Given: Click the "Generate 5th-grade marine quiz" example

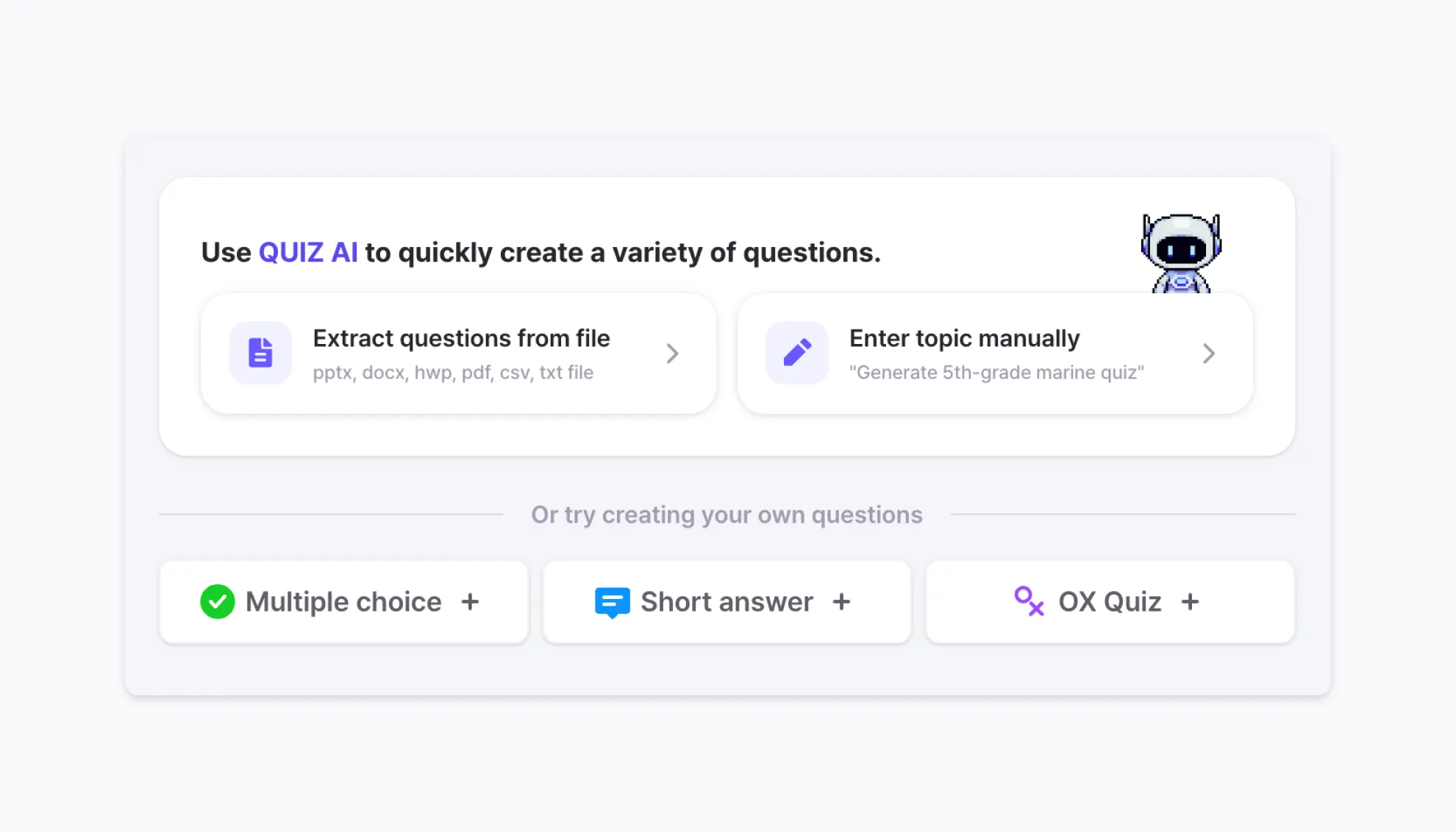Looking at the screenshot, I should [x=996, y=373].
